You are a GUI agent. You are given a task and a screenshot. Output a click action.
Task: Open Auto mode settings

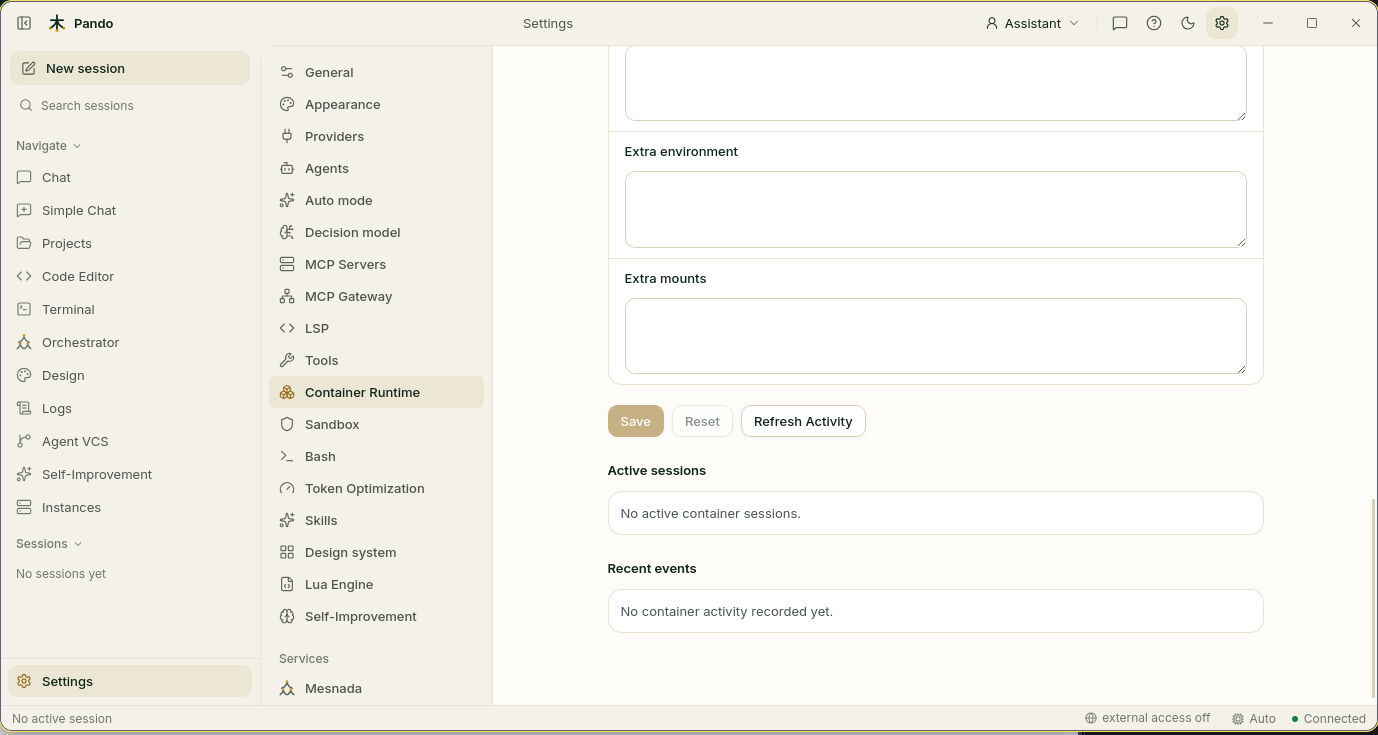(x=376, y=200)
